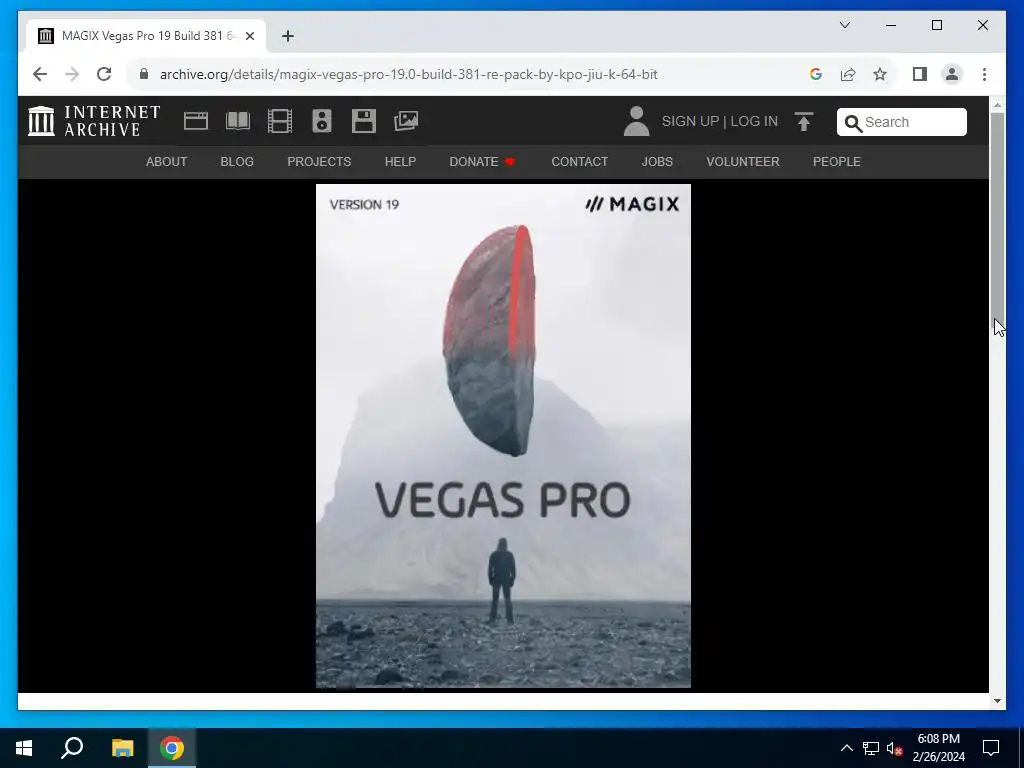Viewport: 1024px width, 768px height.
Task: Open Windows taskbar search
Action: point(72,748)
